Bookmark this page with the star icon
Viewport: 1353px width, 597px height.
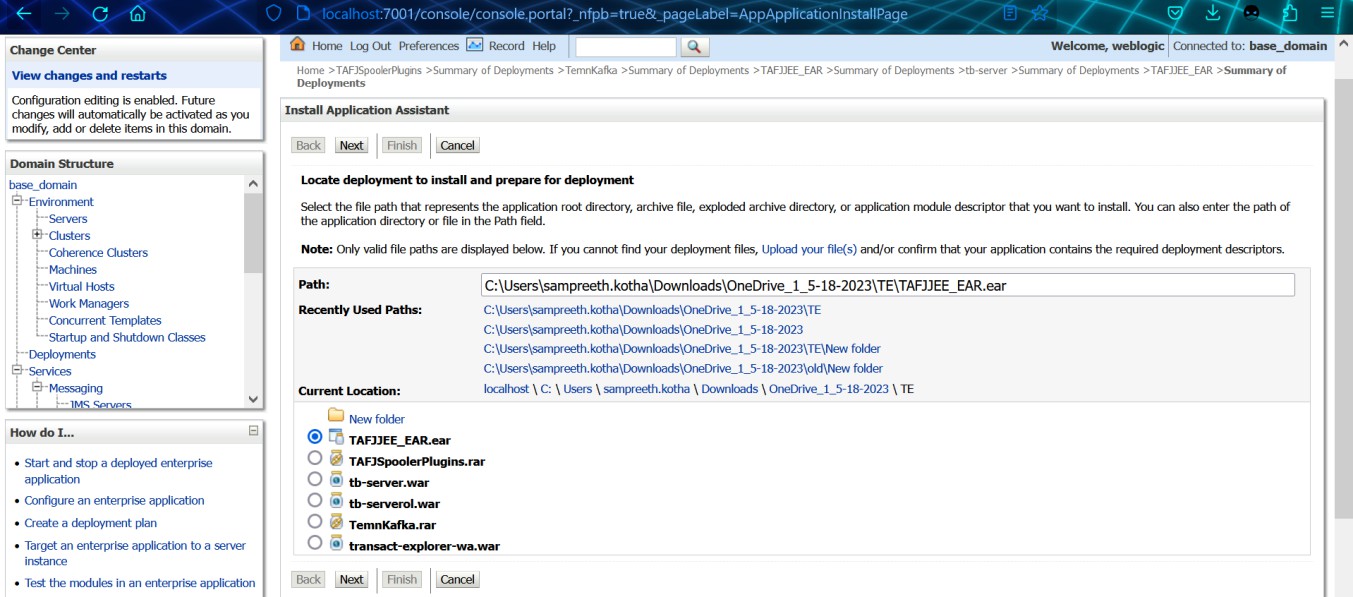[1040, 14]
